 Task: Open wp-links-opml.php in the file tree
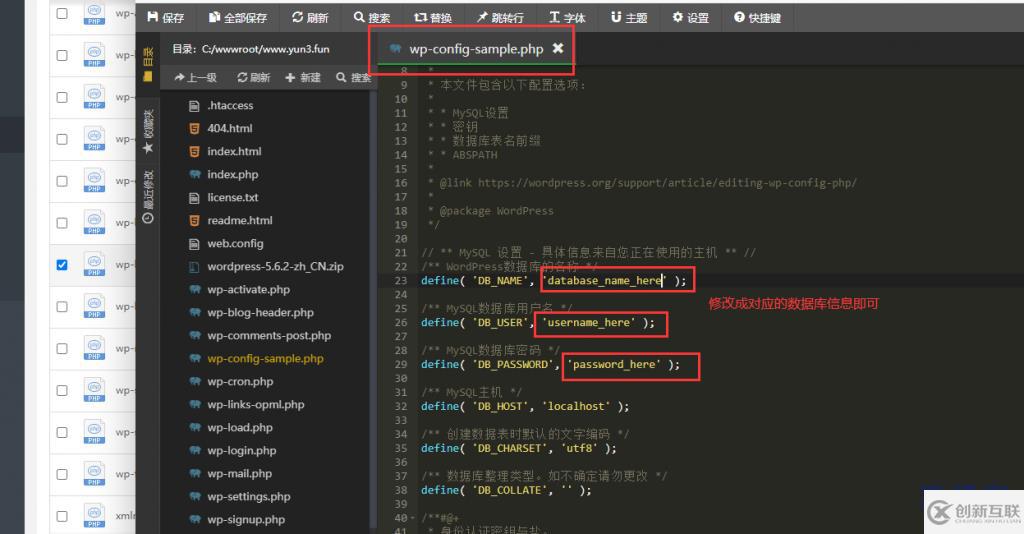[255, 405]
